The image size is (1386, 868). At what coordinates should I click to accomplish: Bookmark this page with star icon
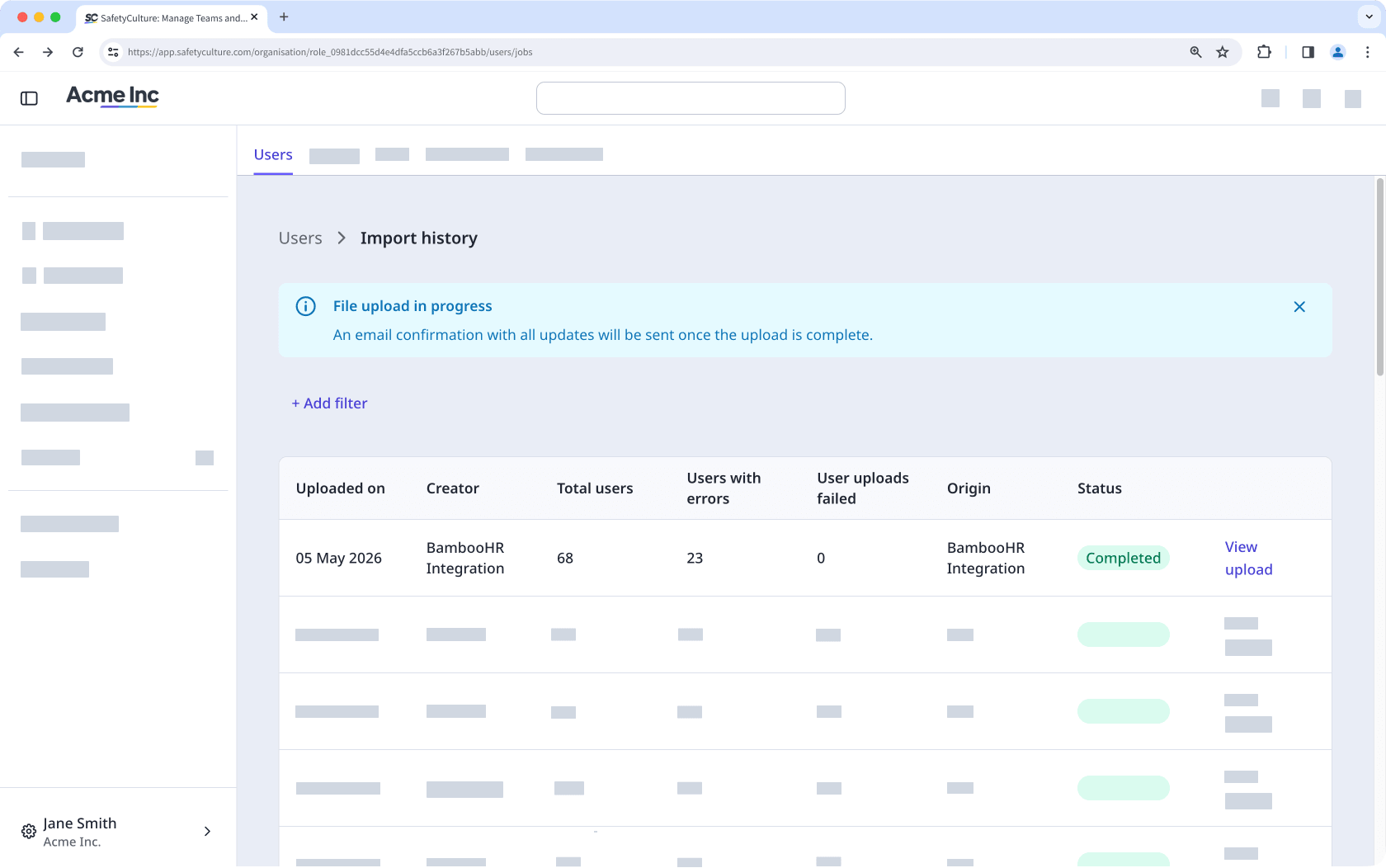1223,52
